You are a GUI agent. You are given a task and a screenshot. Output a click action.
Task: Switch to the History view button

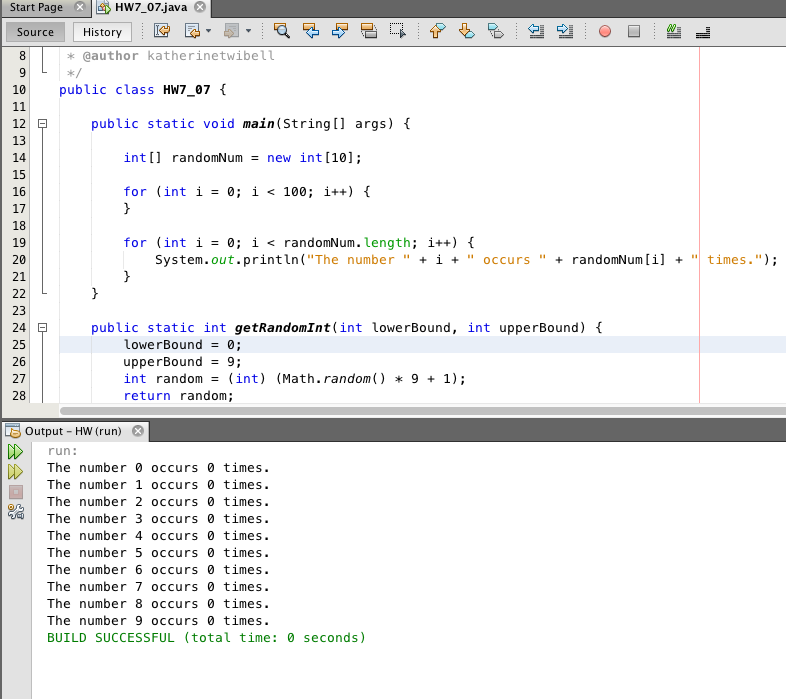(x=102, y=32)
